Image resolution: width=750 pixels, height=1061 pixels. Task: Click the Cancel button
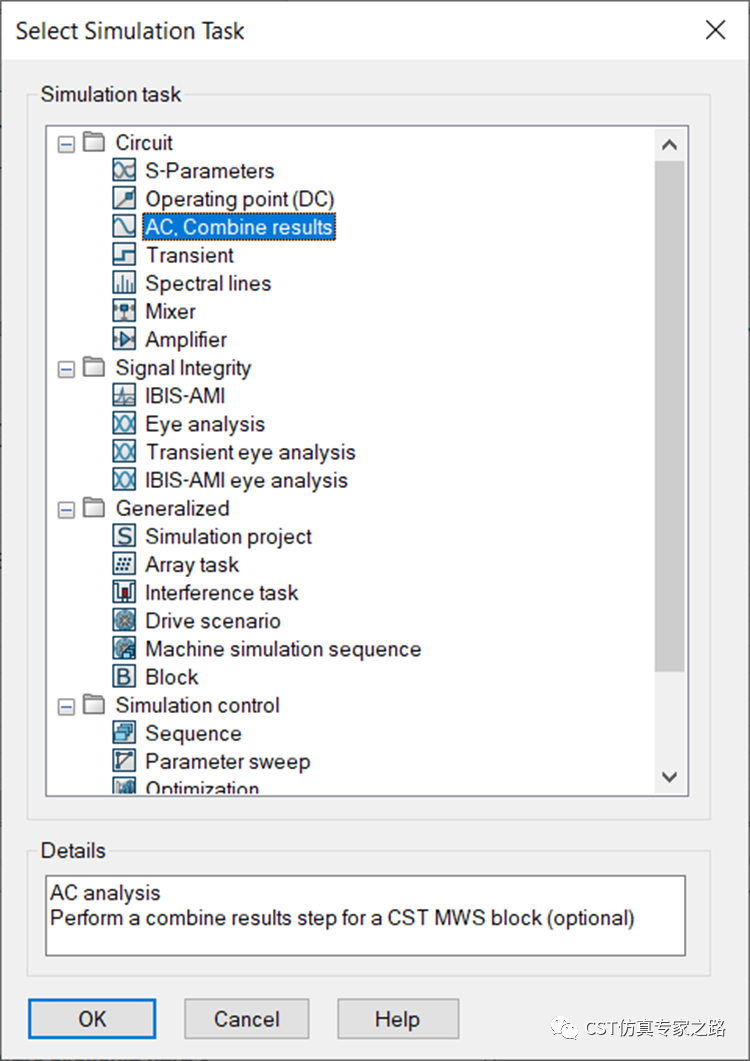tap(246, 1018)
